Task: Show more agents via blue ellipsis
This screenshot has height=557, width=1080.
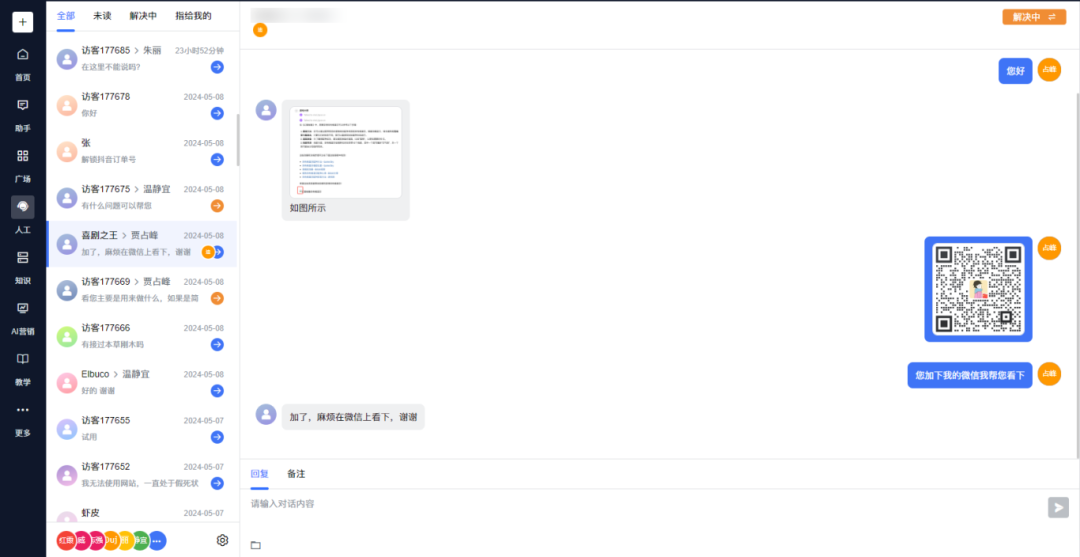Action: [157, 540]
